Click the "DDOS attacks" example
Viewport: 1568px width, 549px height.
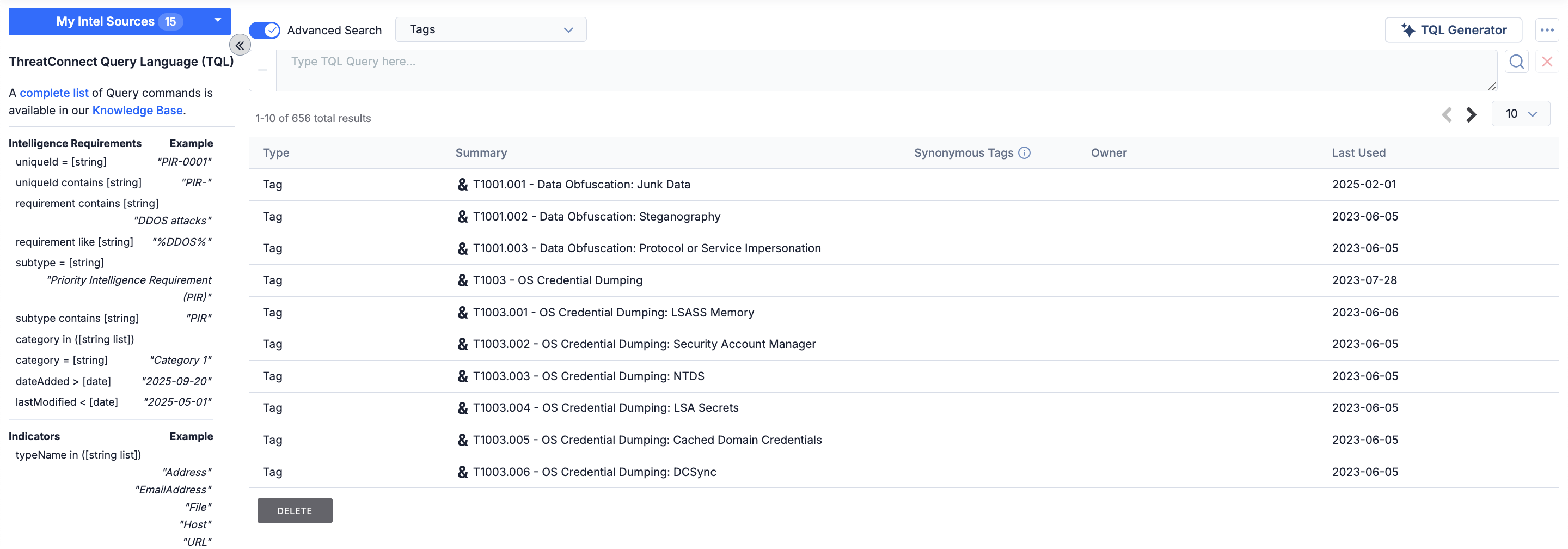click(x=172, y=221)
